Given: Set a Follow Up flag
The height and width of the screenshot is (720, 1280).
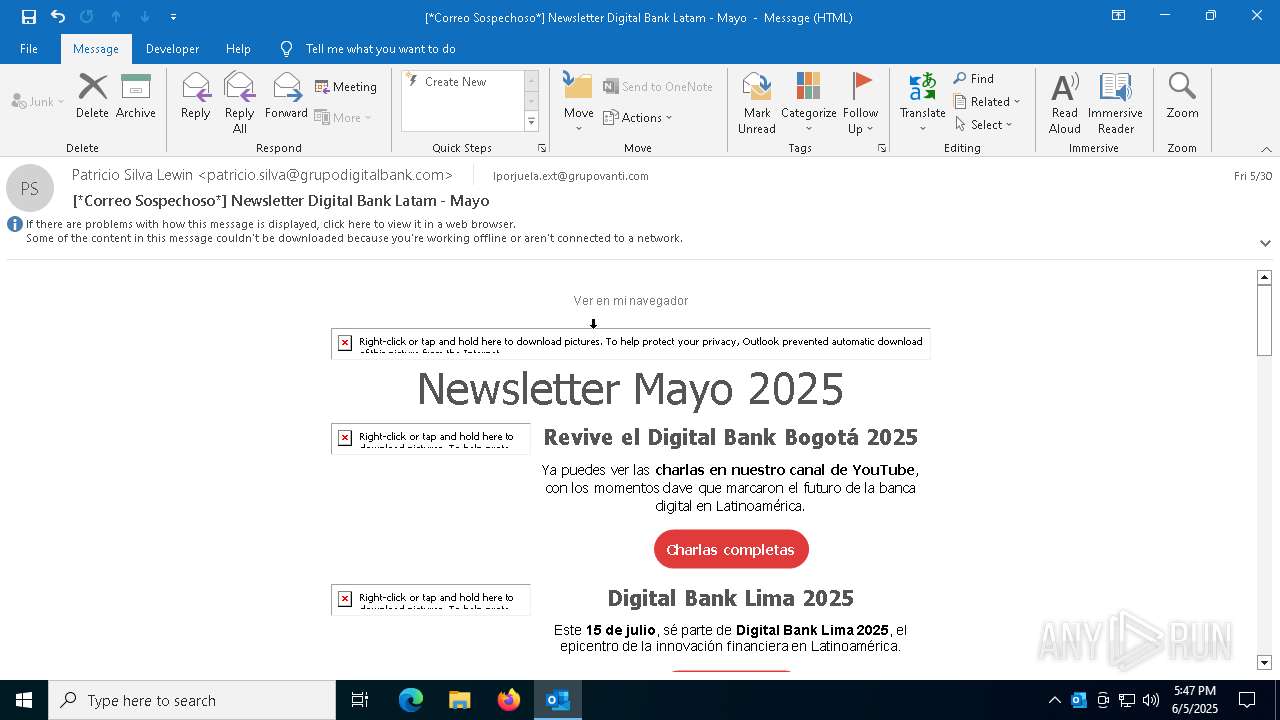Looking at the screenshot, I should (860, 103).
